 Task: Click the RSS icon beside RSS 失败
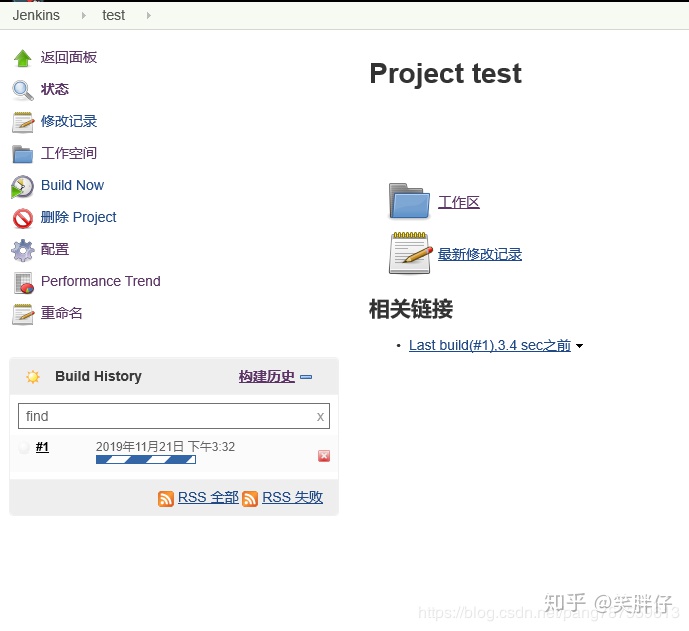click(x=250, y=499)
